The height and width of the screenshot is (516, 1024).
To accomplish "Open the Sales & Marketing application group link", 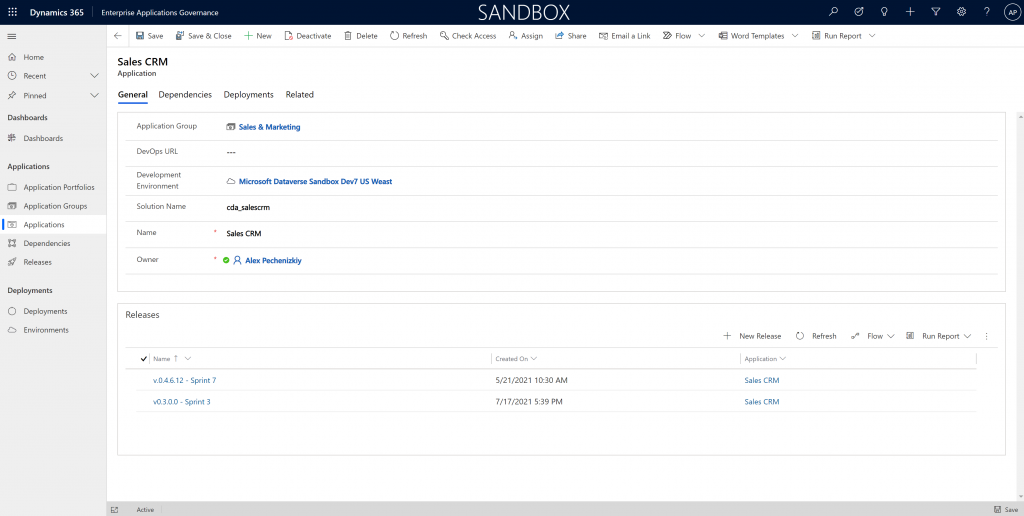I will click(x=269, y=127).
